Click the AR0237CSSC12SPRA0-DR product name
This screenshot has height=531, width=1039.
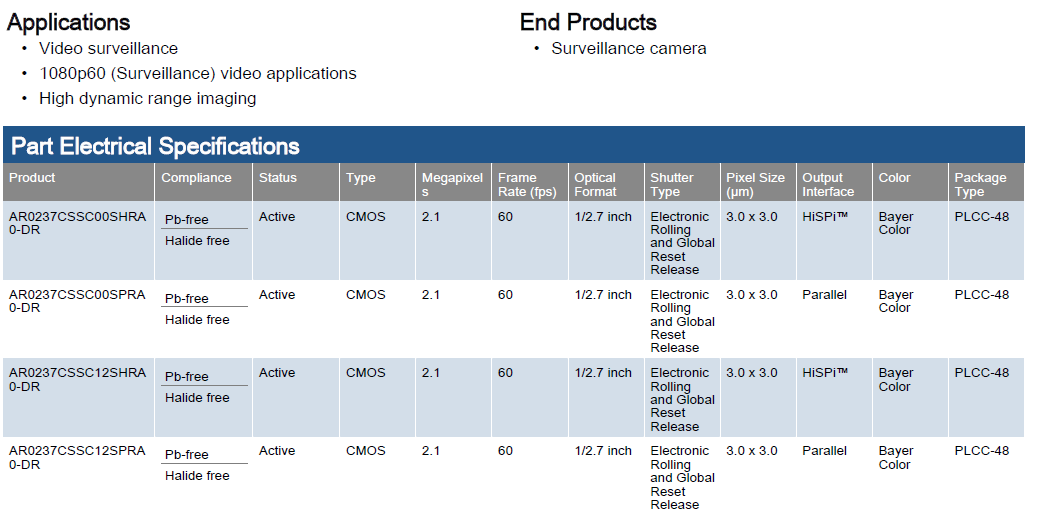[x=77, y=457]
